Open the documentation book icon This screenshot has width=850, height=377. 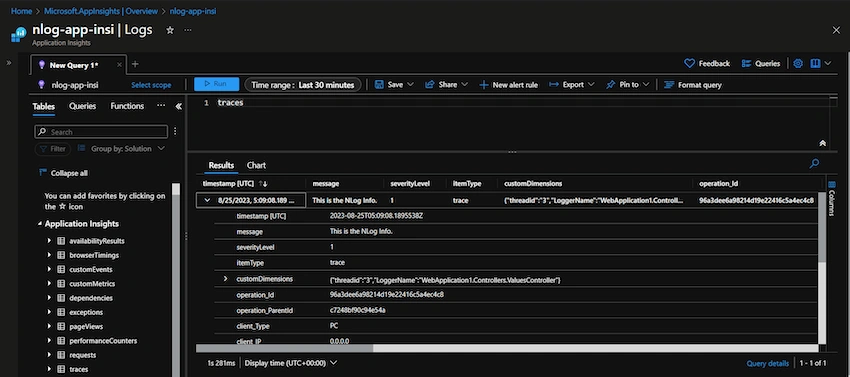(x=815, y=63)
